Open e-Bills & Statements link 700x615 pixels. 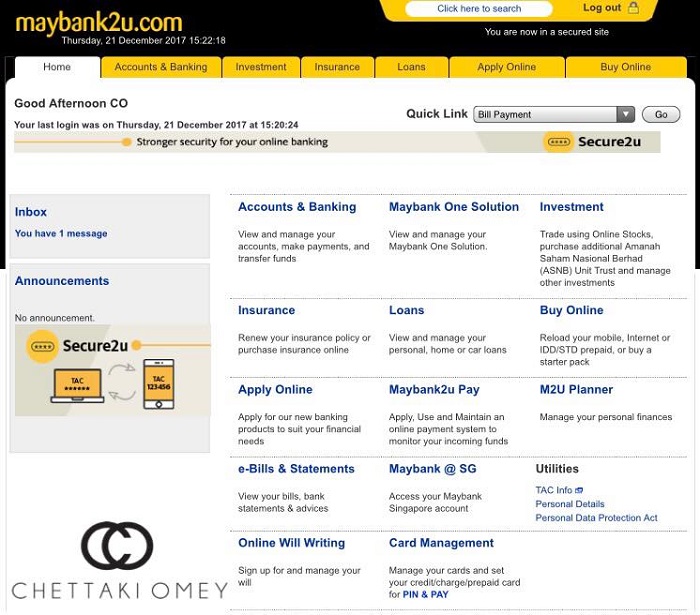296,469
